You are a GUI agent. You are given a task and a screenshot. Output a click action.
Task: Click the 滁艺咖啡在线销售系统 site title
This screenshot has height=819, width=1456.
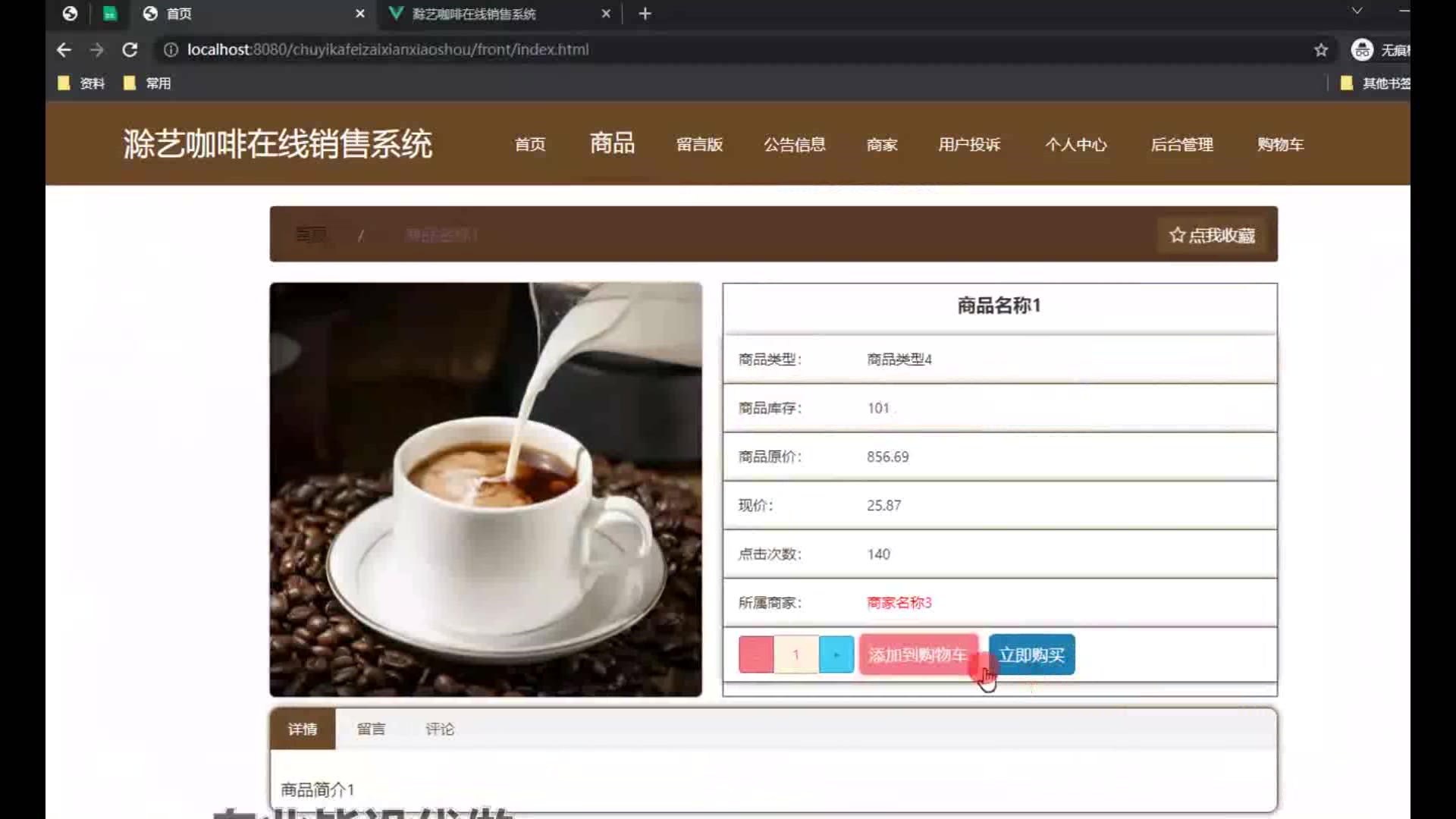pyautogui.click(x=278, y=144)
